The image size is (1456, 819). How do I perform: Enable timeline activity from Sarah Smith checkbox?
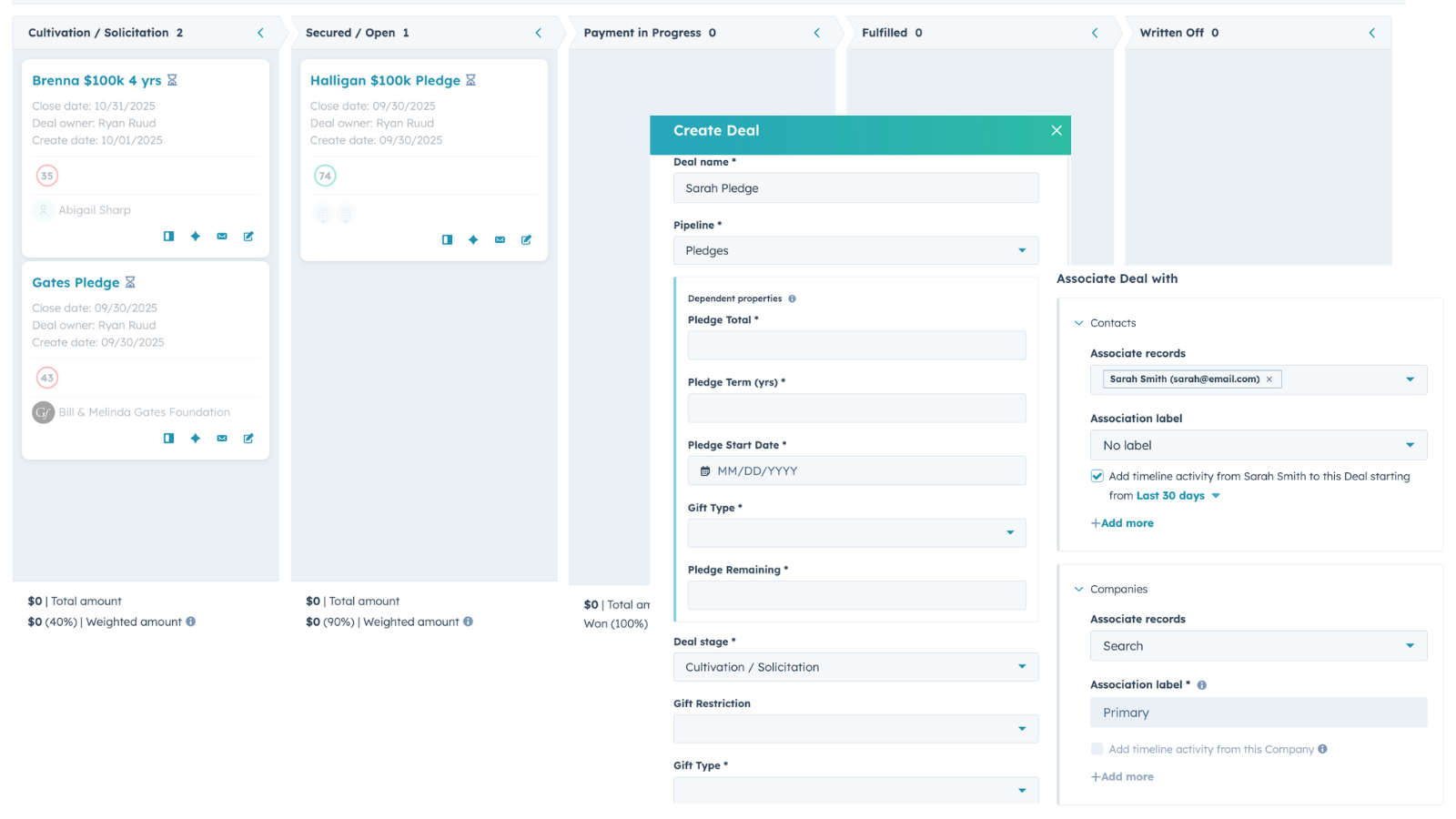1097,475
